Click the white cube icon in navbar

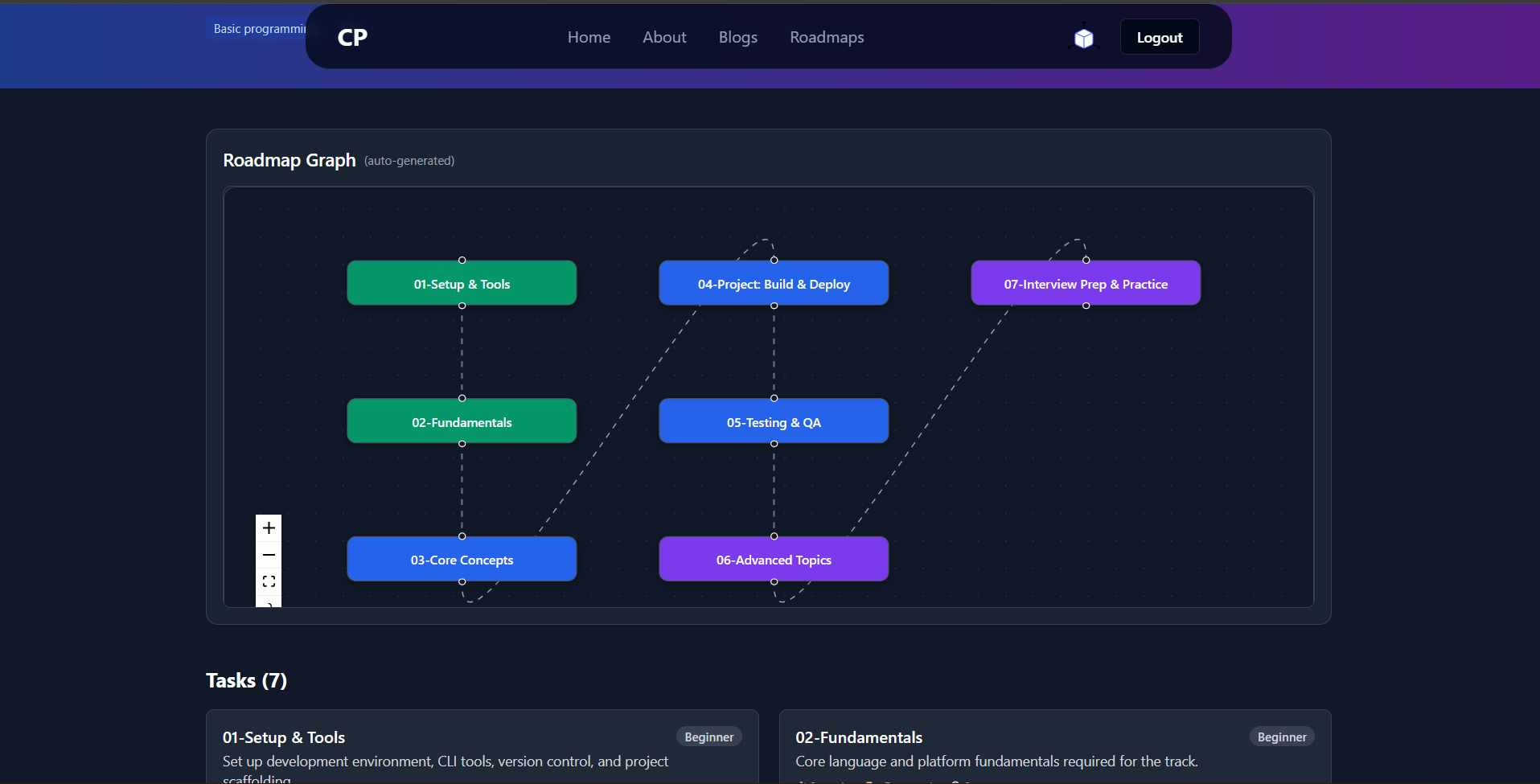pos(1084,38)
